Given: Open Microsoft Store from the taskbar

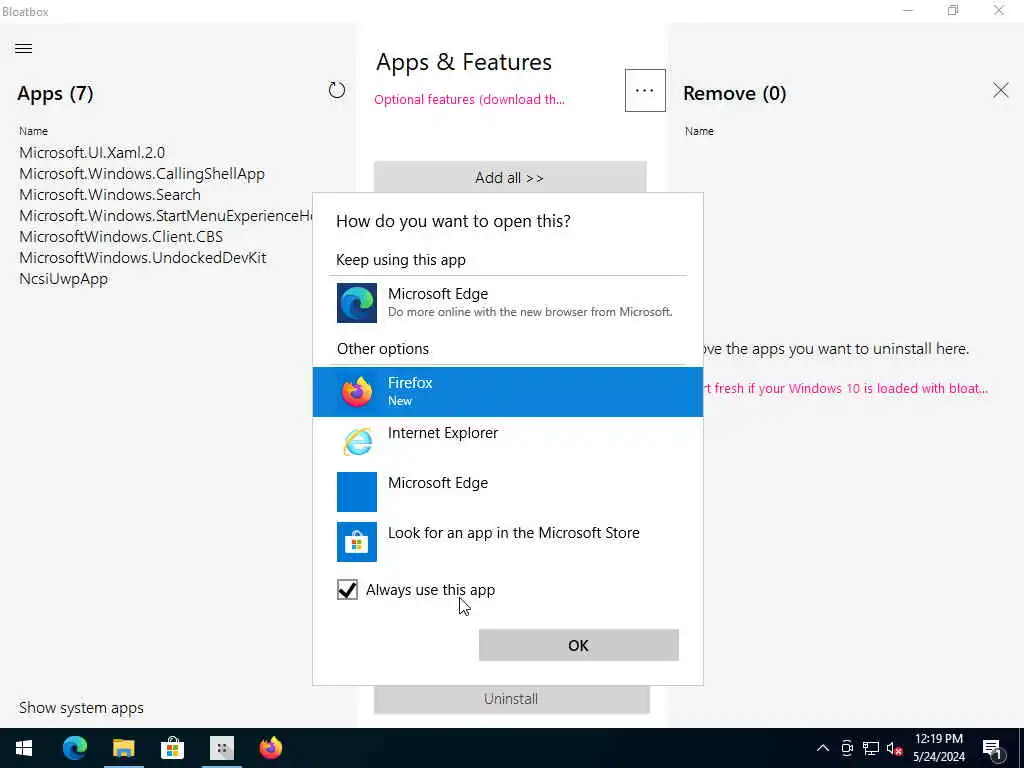Looking at the screenshot, I should pyautogui.click(x=172, y=748).
